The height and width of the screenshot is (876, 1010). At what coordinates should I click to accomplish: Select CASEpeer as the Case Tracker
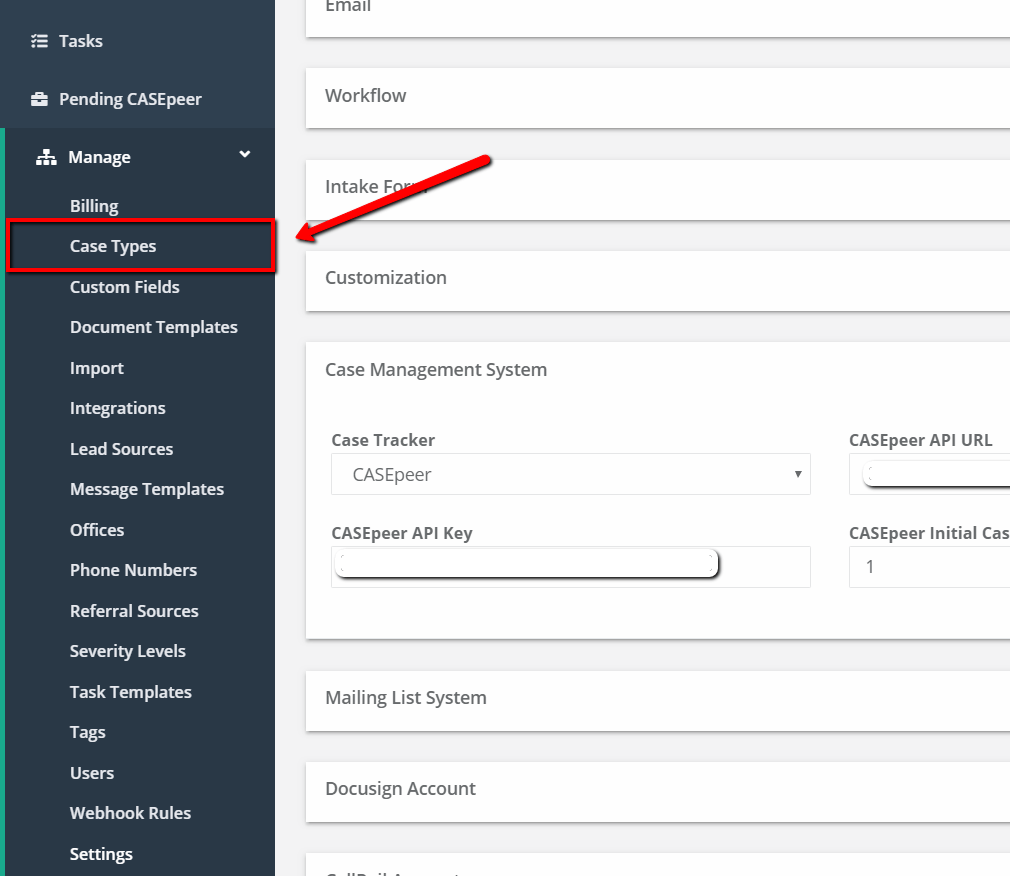(x=570, y=474)
